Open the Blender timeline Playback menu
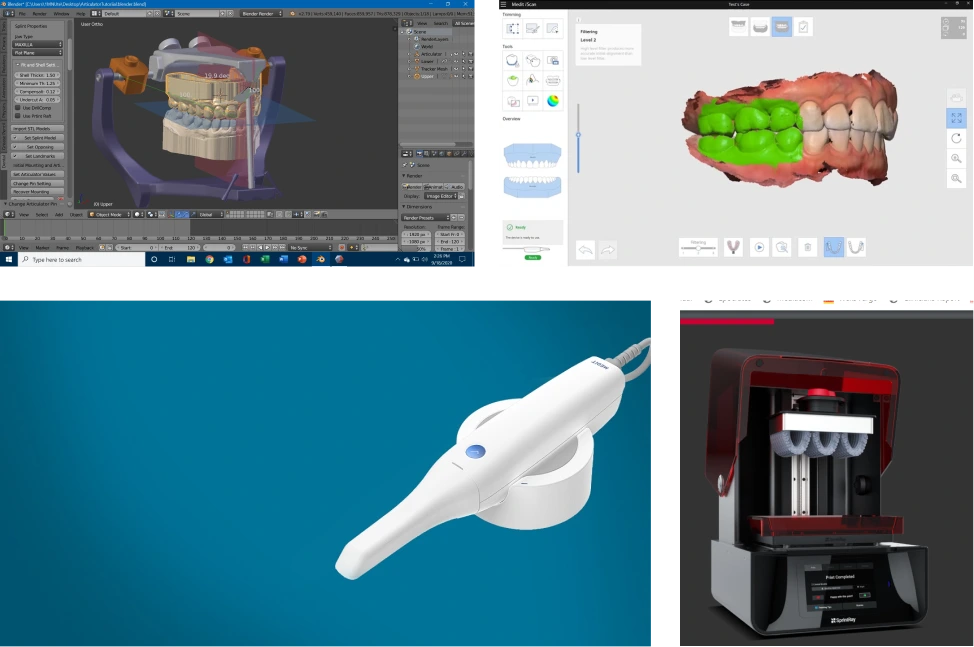The width and height of the screenshot is (974, 647). [x=84, y=248]
